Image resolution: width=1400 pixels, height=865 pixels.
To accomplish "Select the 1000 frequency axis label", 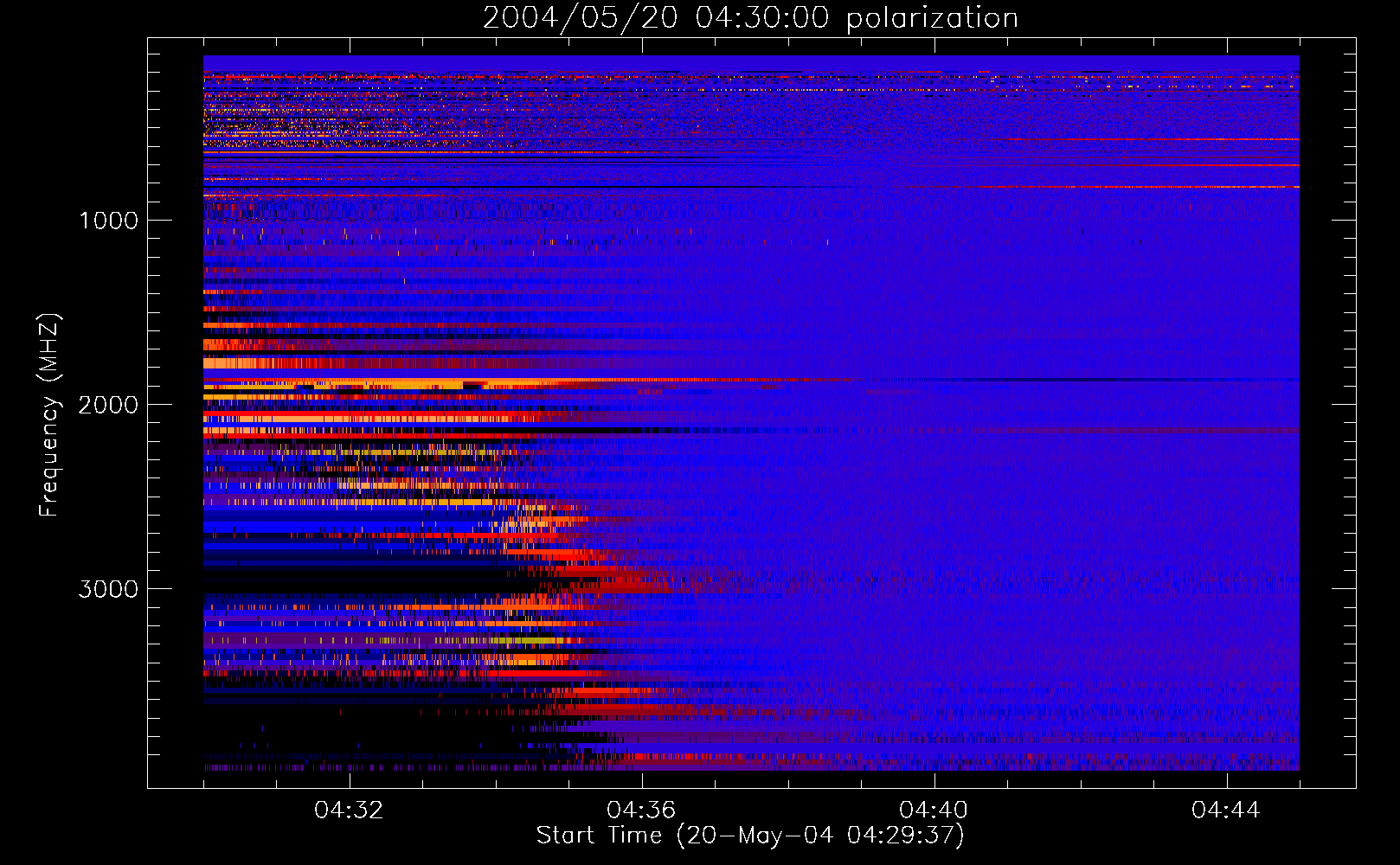I will tap(108, 221).
